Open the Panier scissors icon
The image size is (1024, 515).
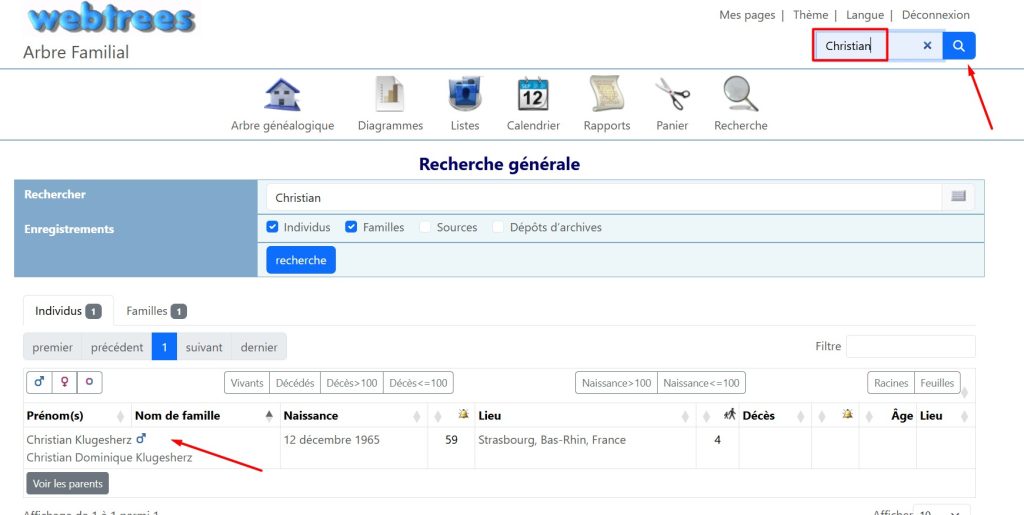pos(672,95)
